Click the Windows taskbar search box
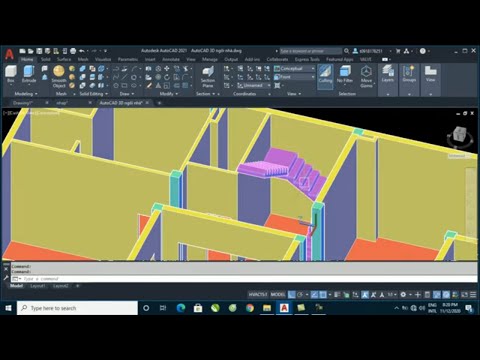 click(77, 308)
